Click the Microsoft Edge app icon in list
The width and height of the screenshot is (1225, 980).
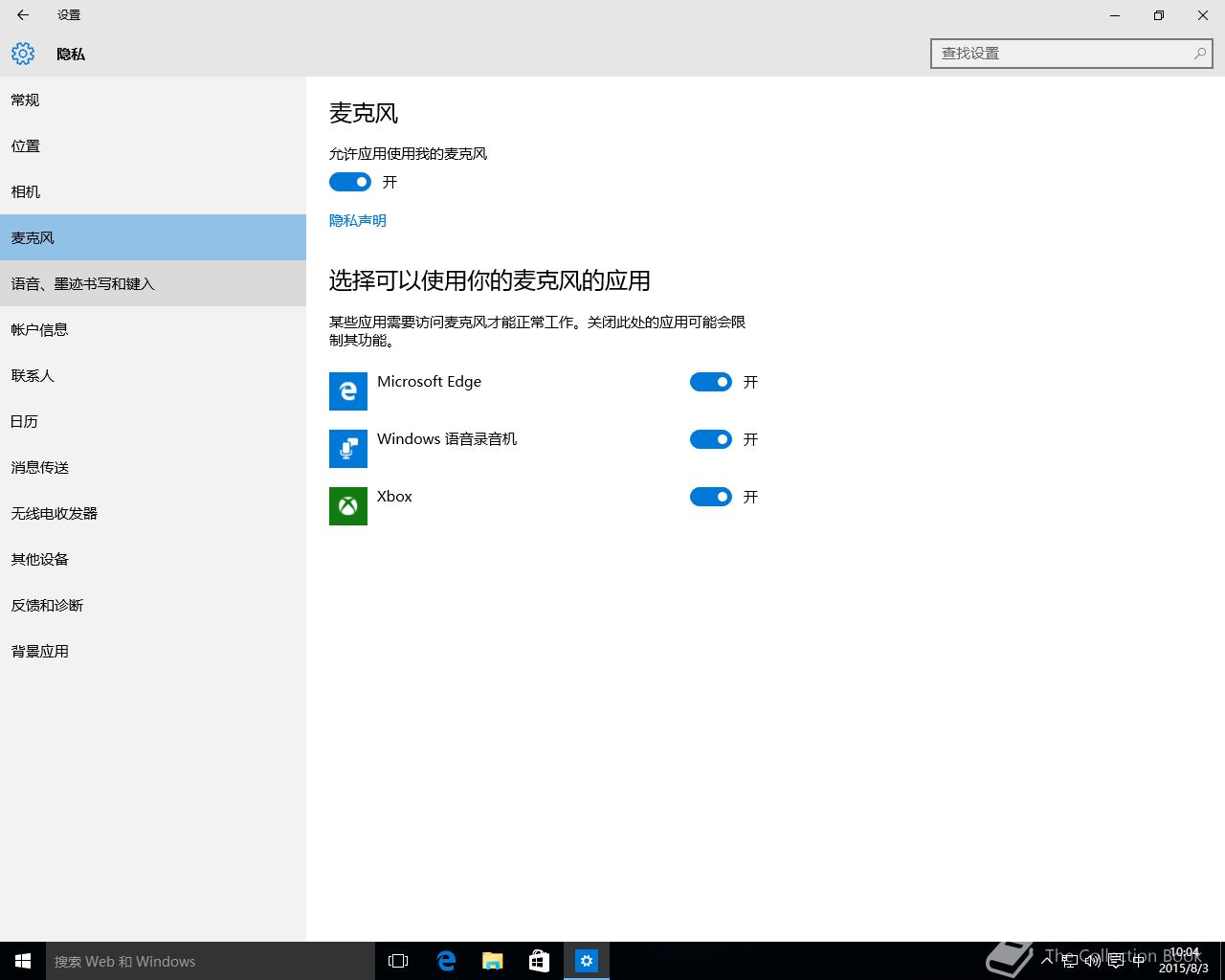[x=348, y=391]
